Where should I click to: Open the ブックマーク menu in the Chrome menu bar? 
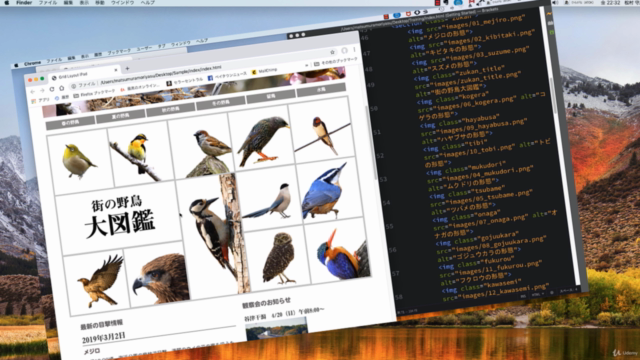point(119,52)
